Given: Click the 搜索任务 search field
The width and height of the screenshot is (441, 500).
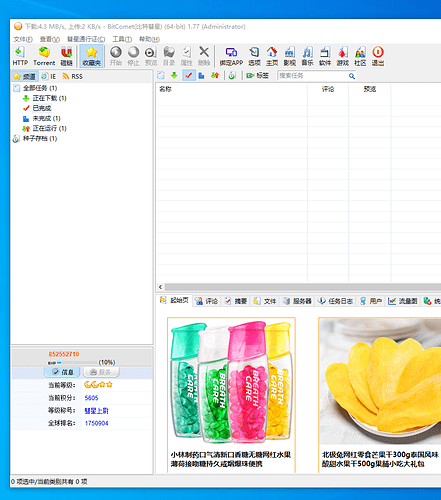Looking at the screenshot, I should 313,76.
